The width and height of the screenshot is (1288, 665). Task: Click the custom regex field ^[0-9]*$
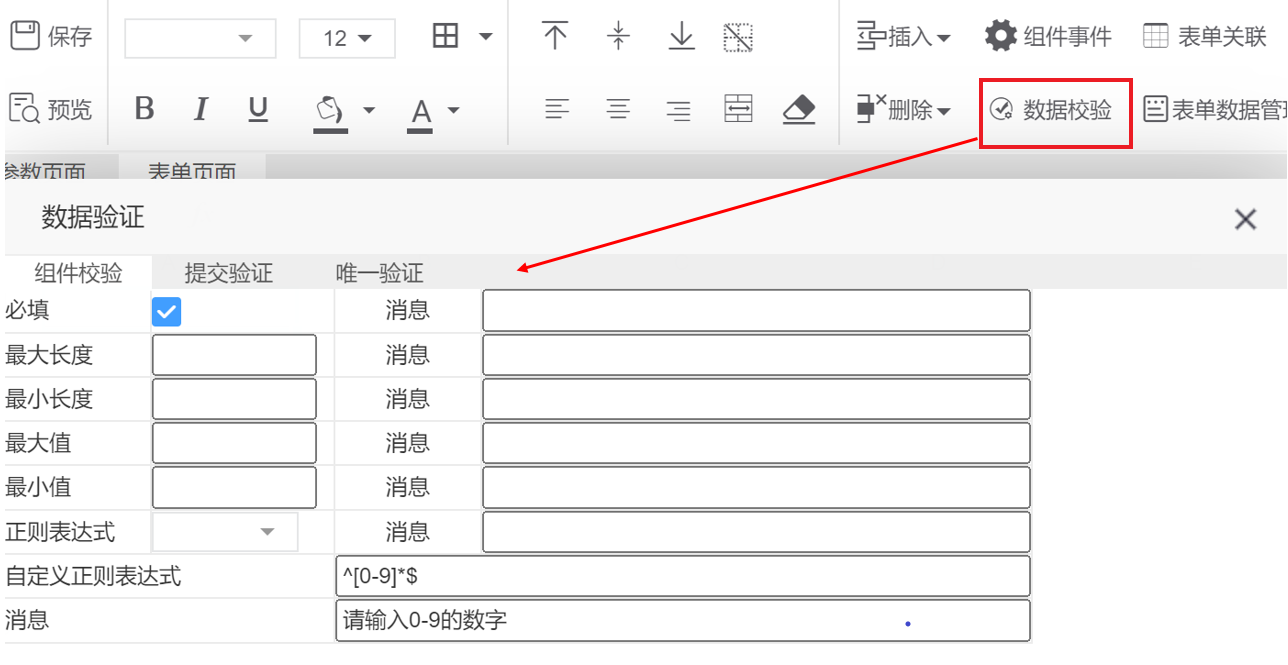(x=683, y=576)
